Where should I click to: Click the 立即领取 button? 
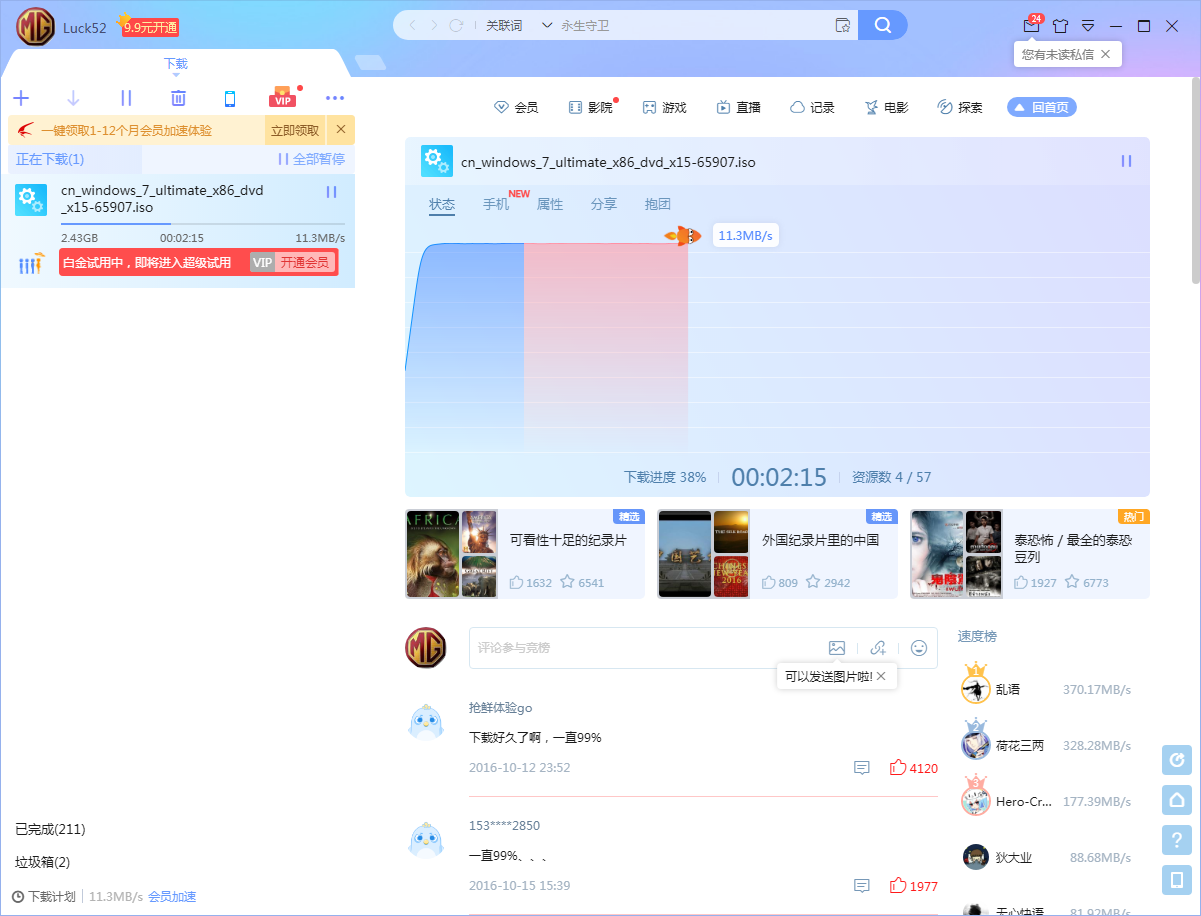coord(295,130)
